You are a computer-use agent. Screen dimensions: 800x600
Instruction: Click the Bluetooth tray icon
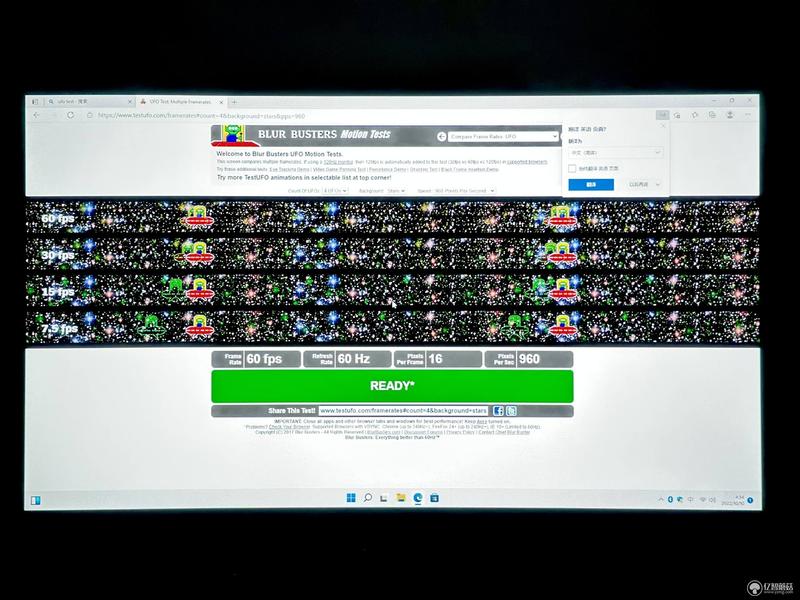[670, 499]
